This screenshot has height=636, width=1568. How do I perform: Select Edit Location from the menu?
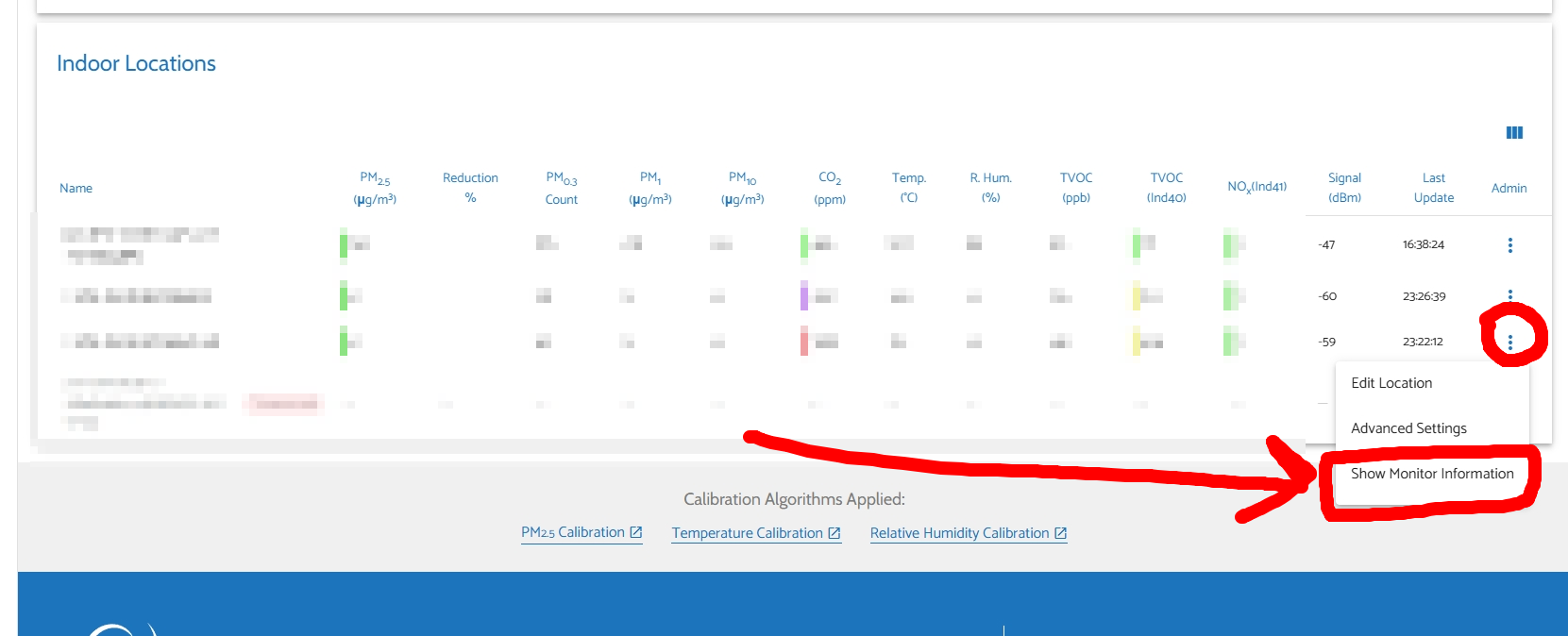[1391, 383]
